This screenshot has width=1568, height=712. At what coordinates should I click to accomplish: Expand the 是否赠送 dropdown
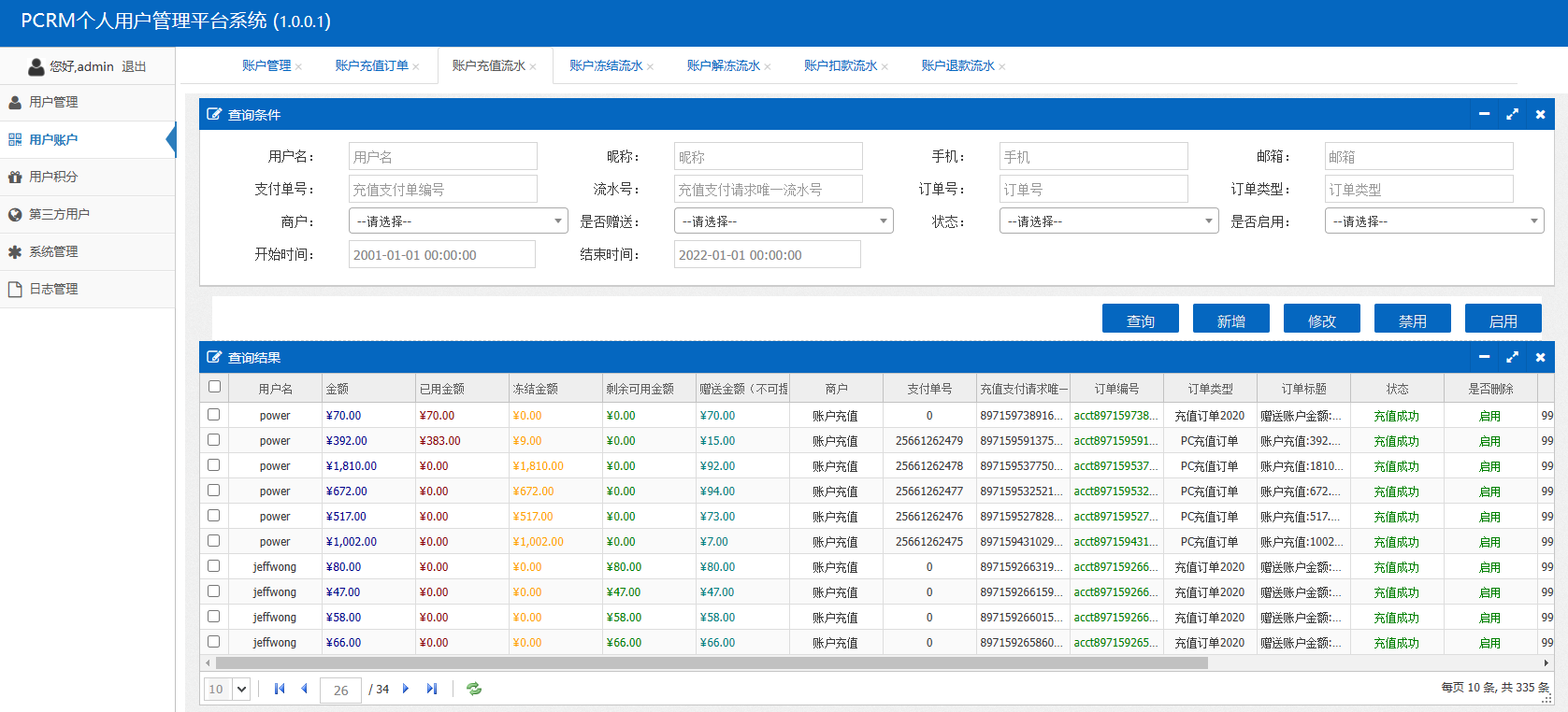coord(784,221)
